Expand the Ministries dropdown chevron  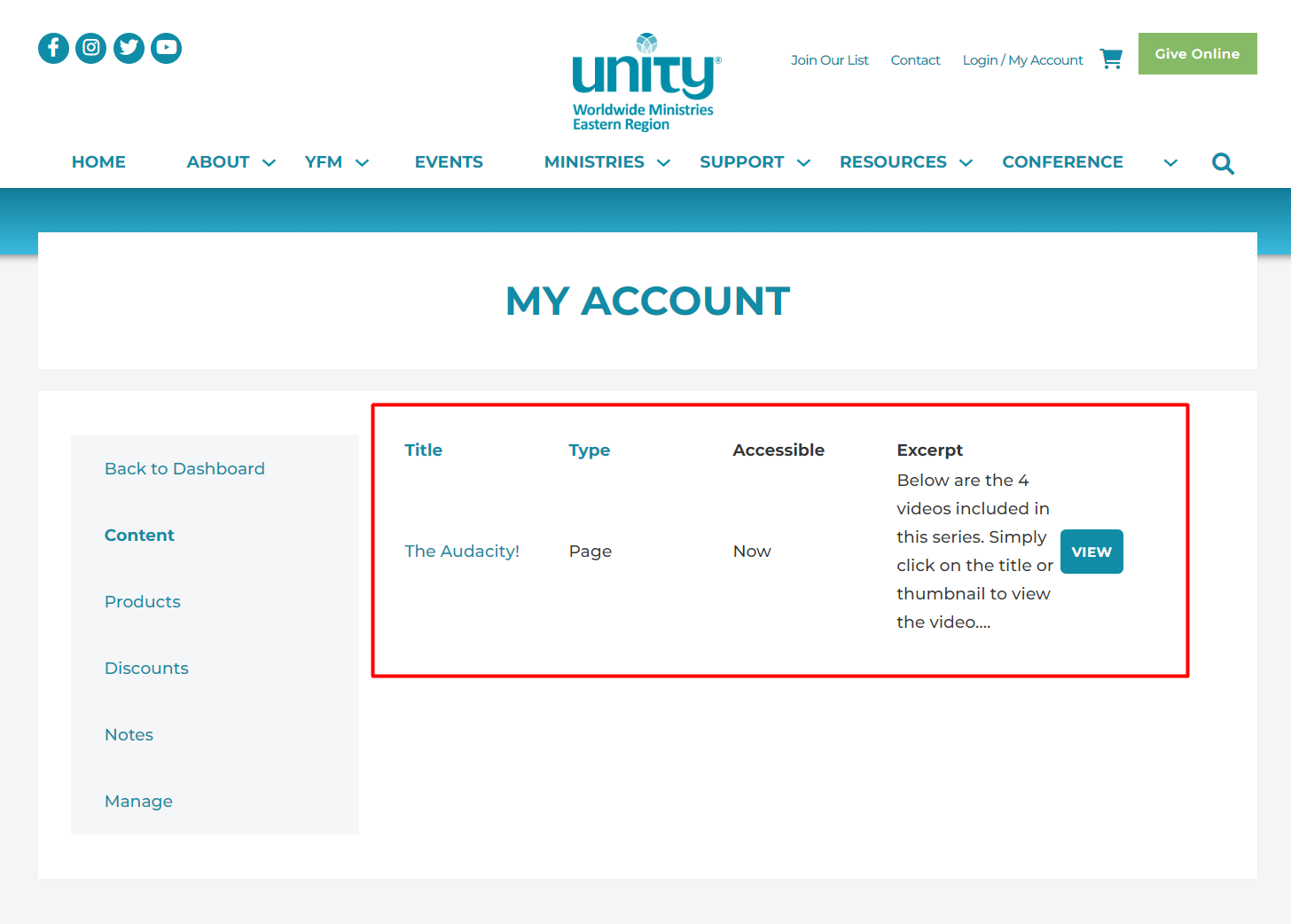(663, 163)
